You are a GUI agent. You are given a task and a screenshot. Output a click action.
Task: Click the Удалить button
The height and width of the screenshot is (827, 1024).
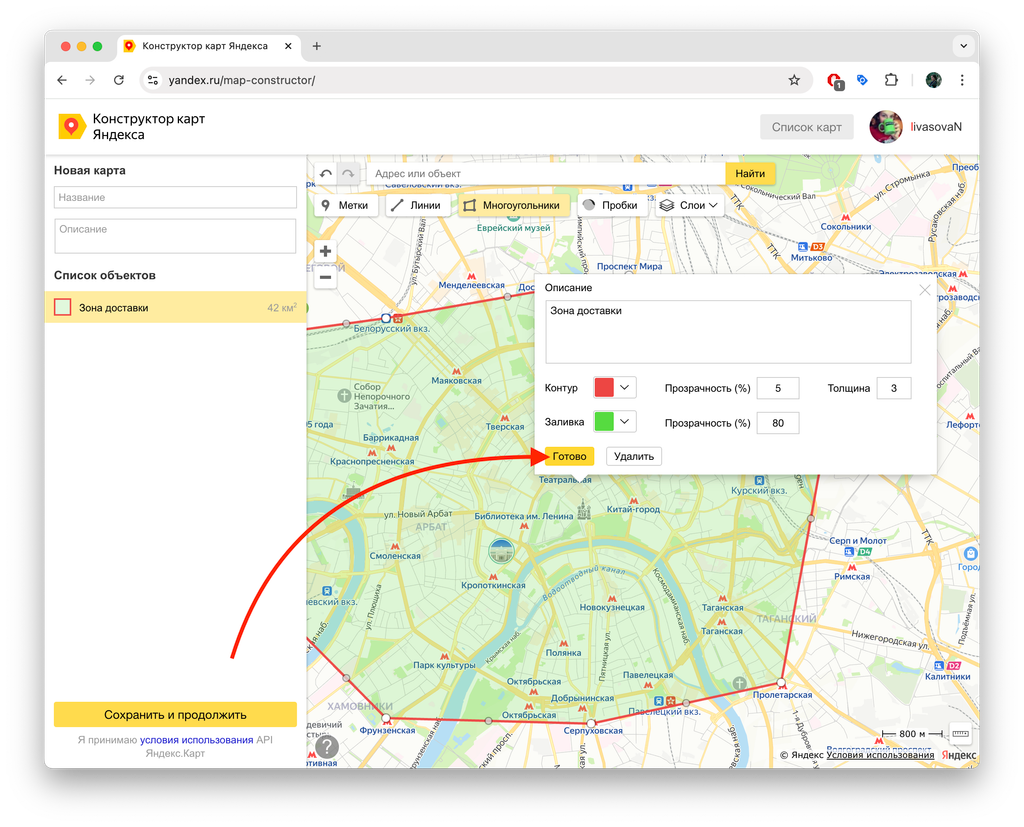click(633, 457)
